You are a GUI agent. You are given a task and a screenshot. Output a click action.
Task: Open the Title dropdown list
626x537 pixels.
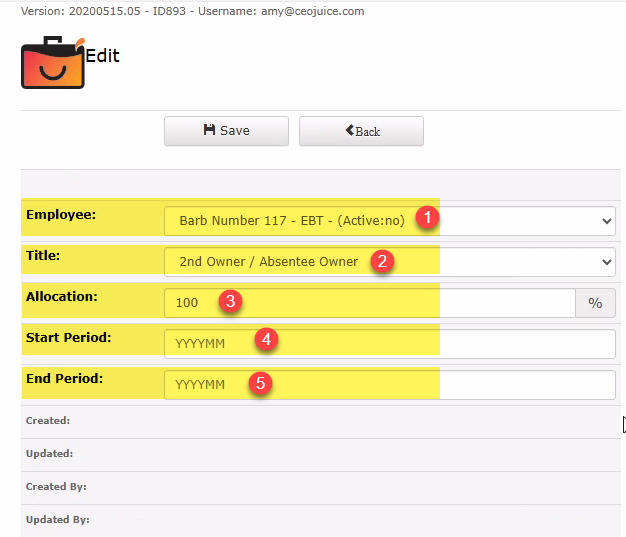coord(390,262)
